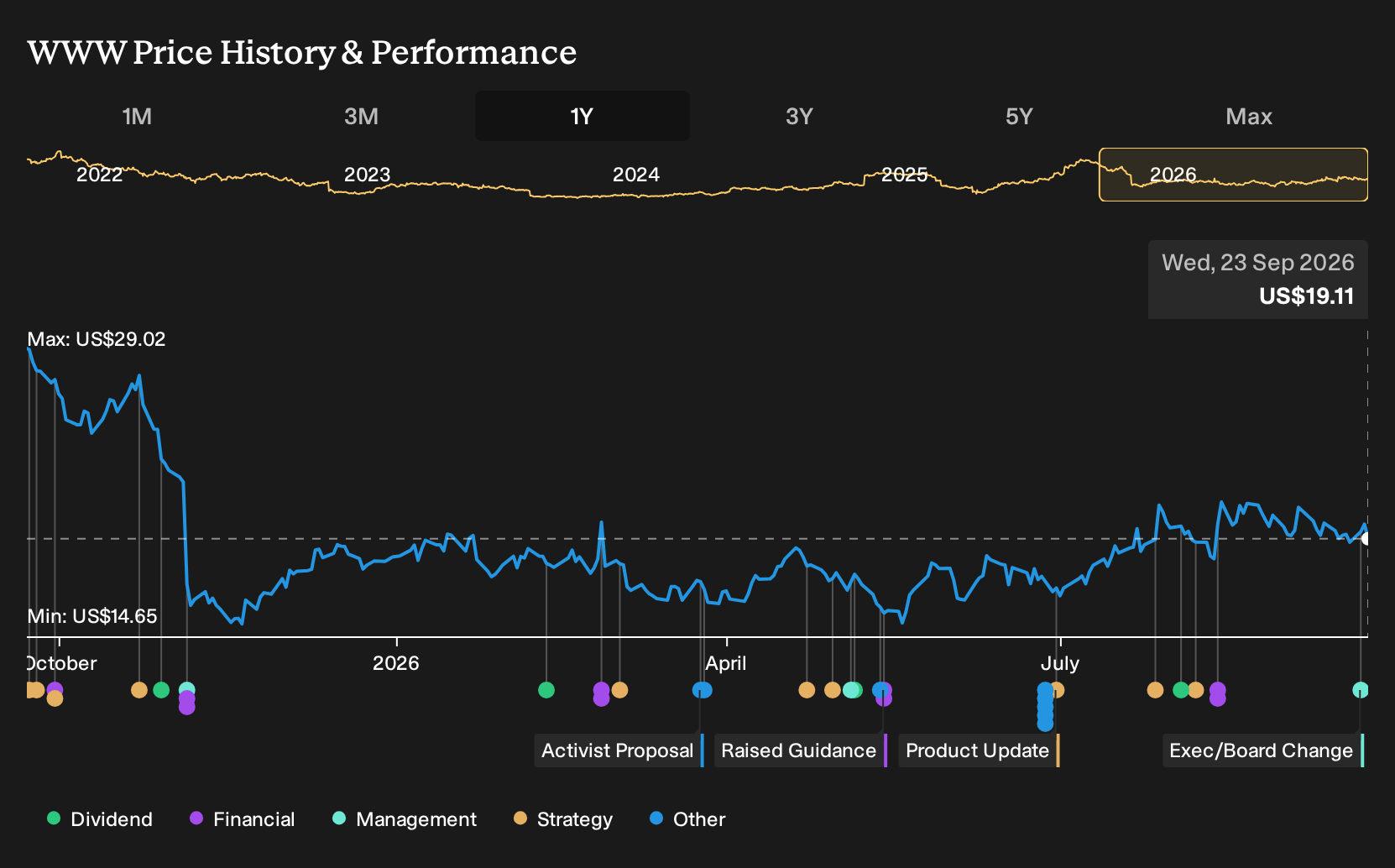Jump to 2025 on the overview sparkline

pos(904,175)
